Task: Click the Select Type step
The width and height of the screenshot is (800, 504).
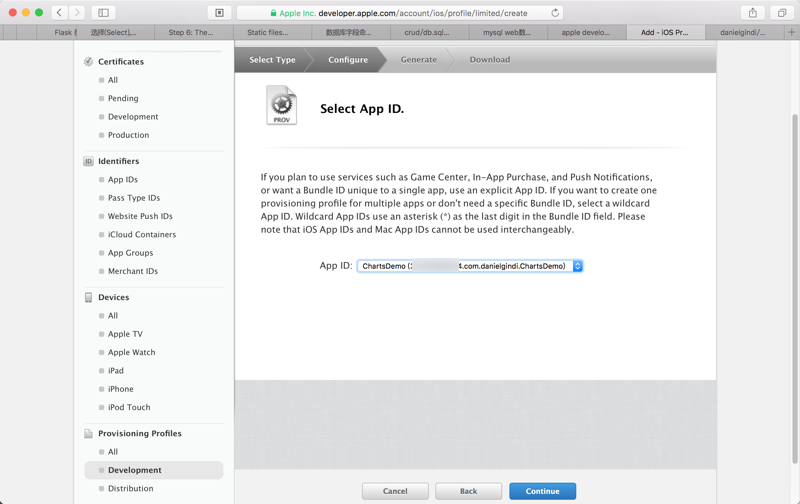Action: click(x=272, y=60)
